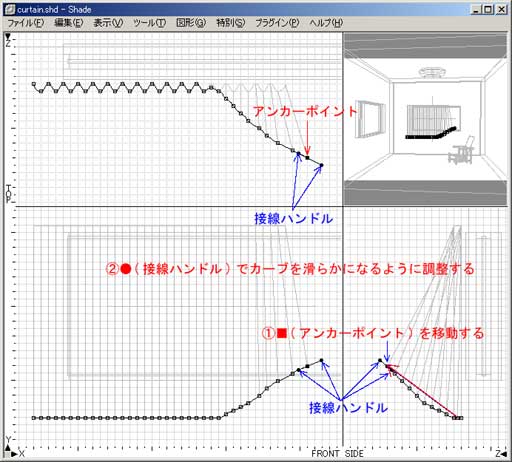512x462 pixels.
Task: Select the black square anchor point in top view
Action: [x=307, y=158]
